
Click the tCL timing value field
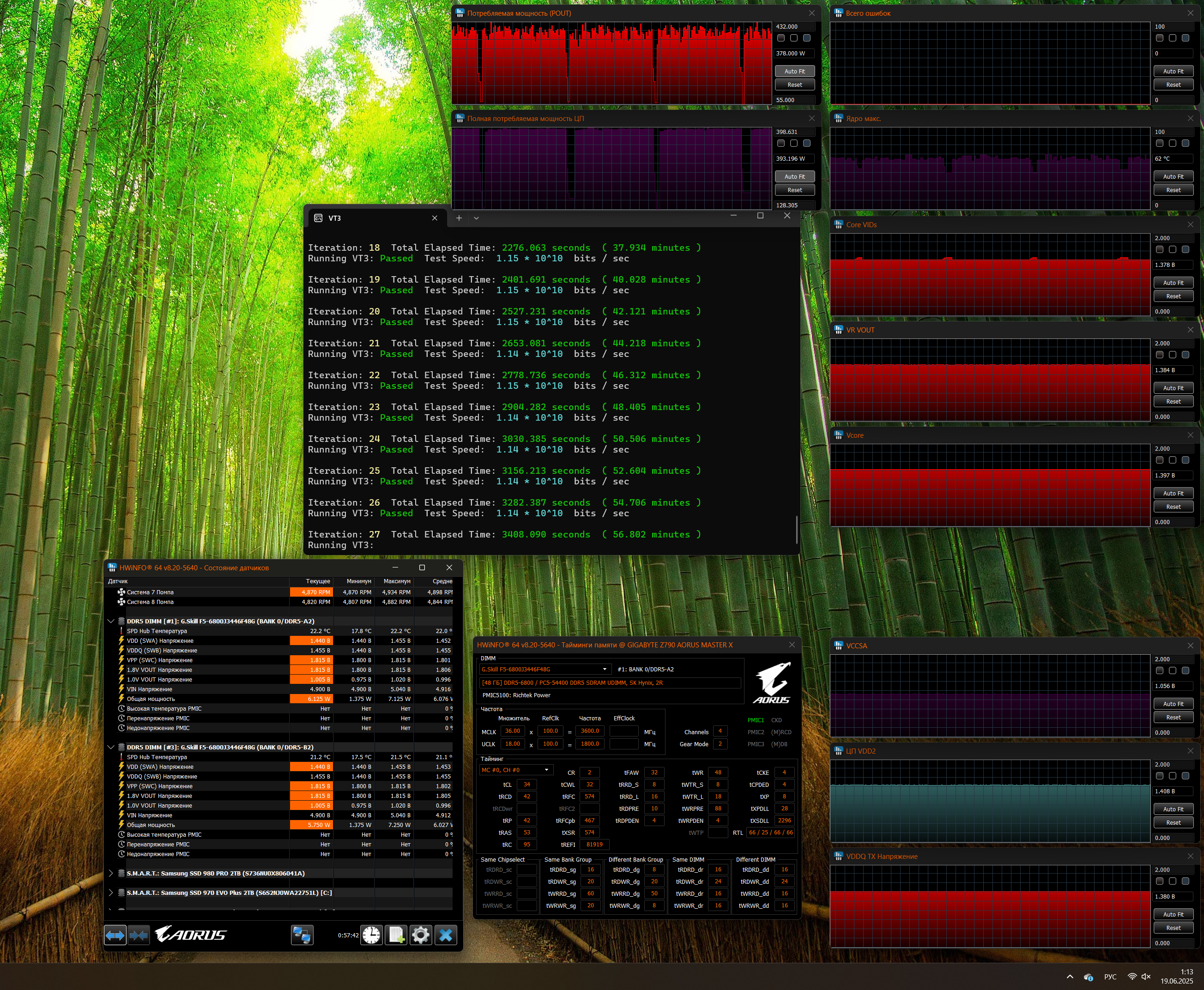[x=526, y=784]
